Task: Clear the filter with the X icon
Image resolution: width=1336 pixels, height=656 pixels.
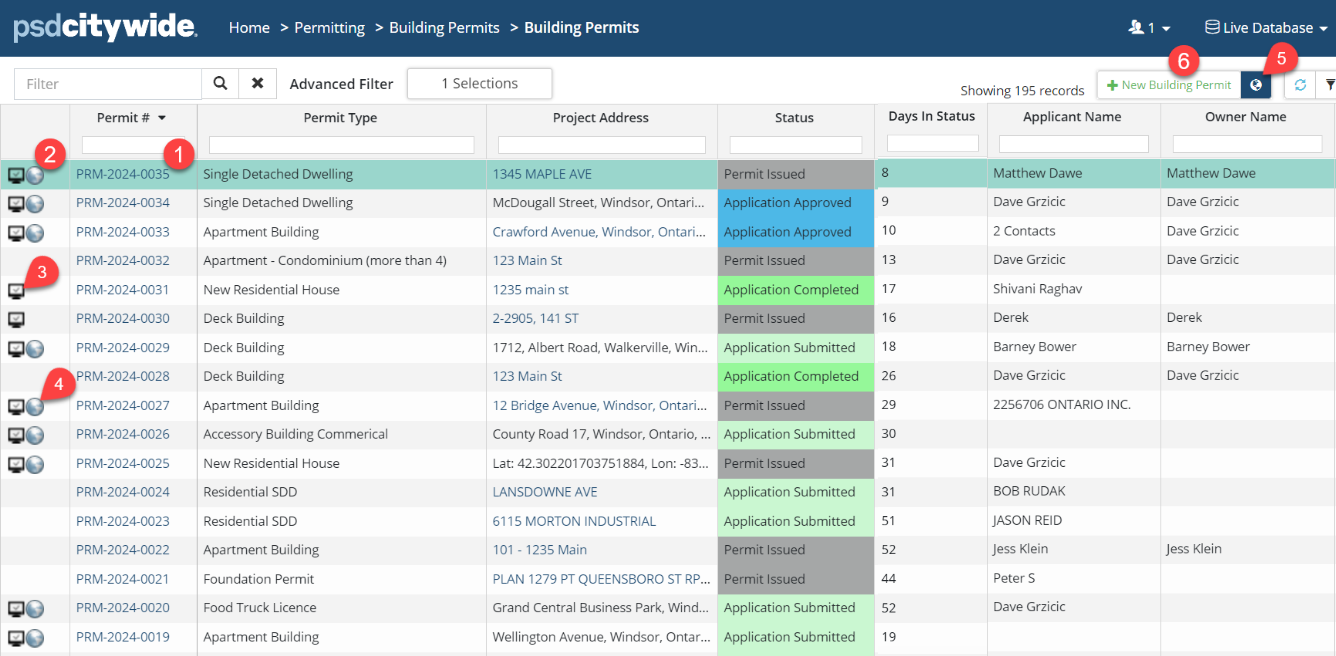Action: click(x=257, y=84)
